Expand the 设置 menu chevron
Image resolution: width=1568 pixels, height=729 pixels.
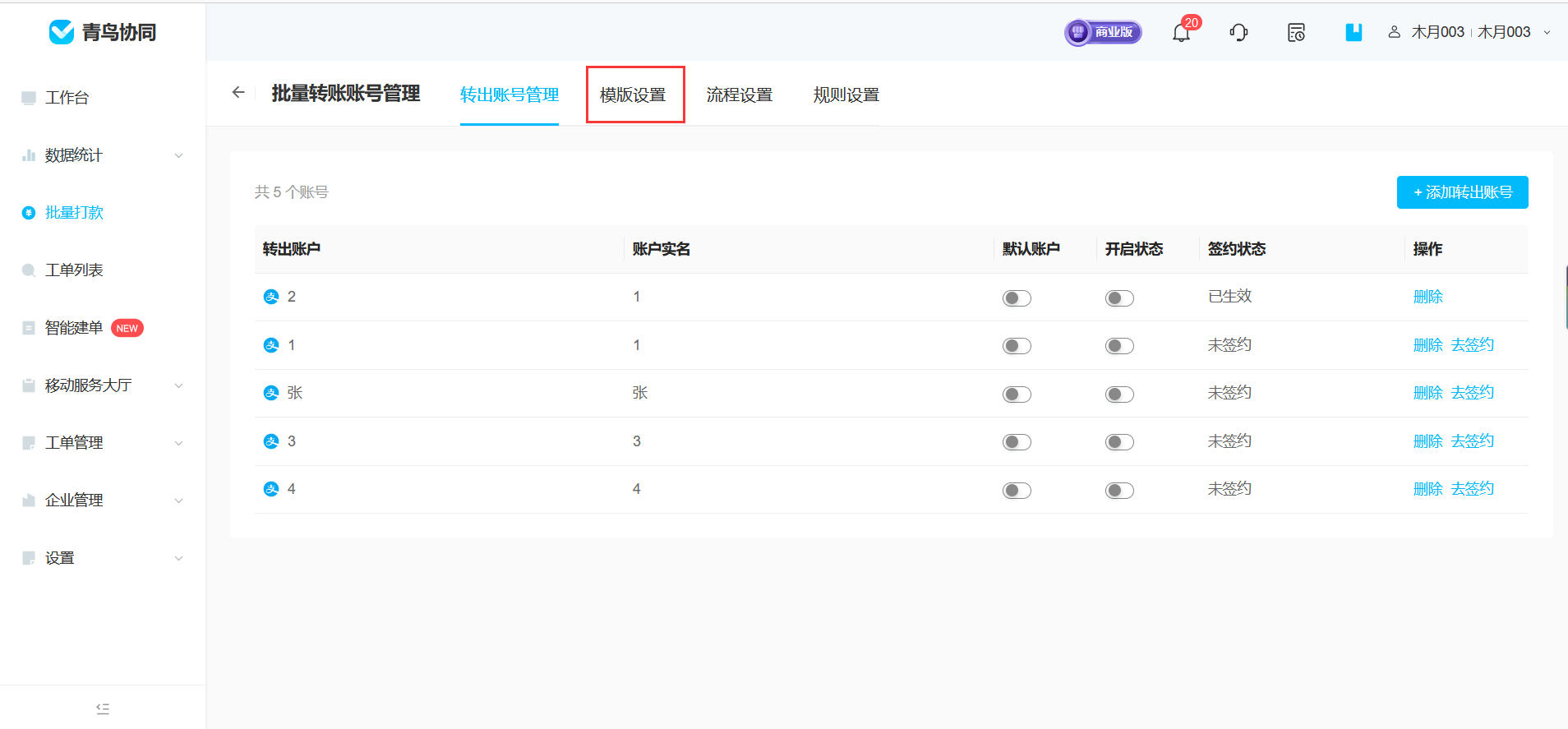click(178, 558)
